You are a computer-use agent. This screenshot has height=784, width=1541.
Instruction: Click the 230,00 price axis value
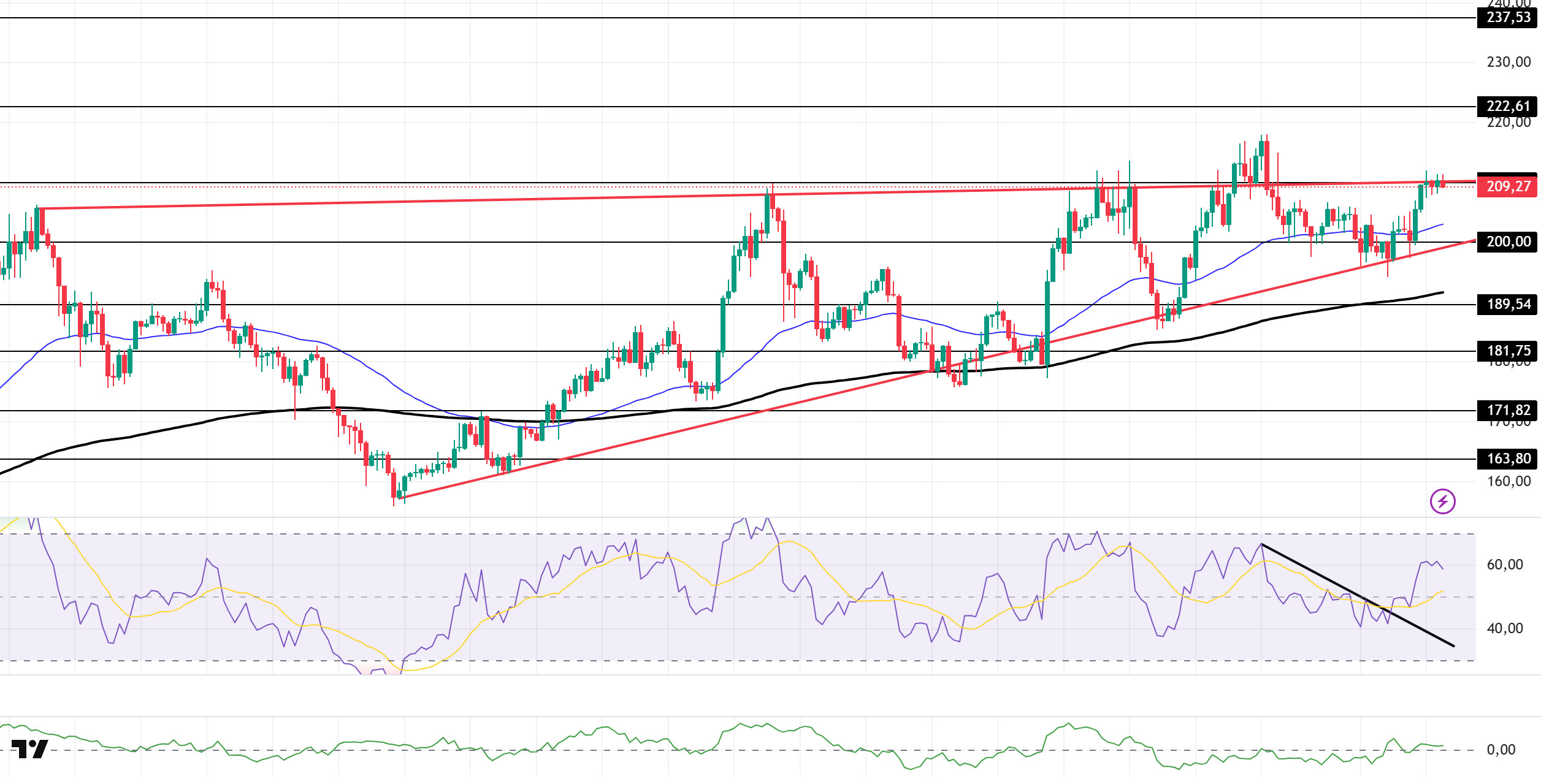1508,62
